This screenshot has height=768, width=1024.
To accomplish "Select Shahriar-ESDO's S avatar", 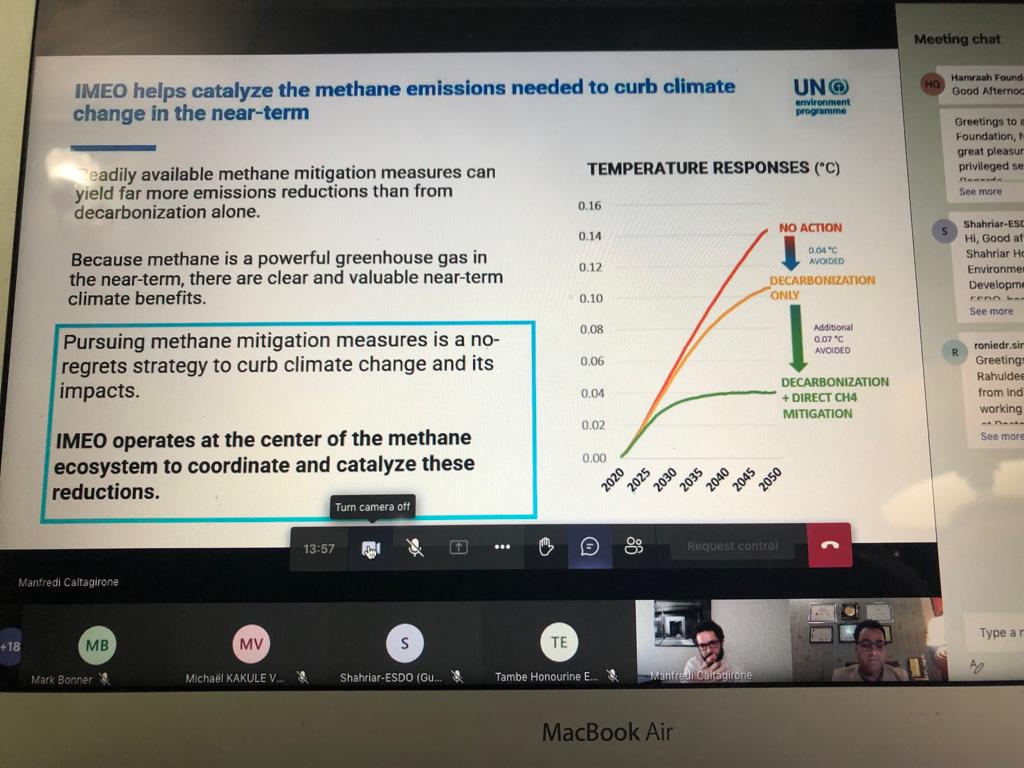I will click(404, 643).
